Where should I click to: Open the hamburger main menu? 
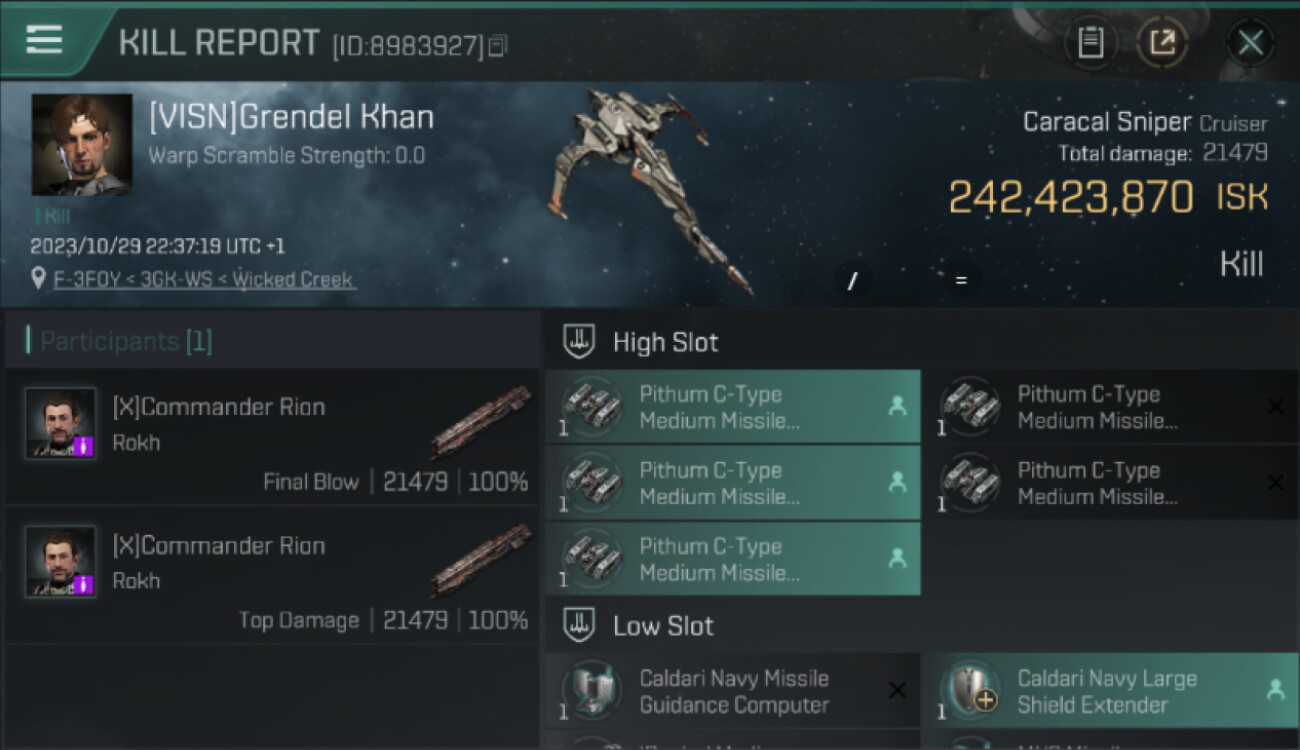(x=45, y=40)
